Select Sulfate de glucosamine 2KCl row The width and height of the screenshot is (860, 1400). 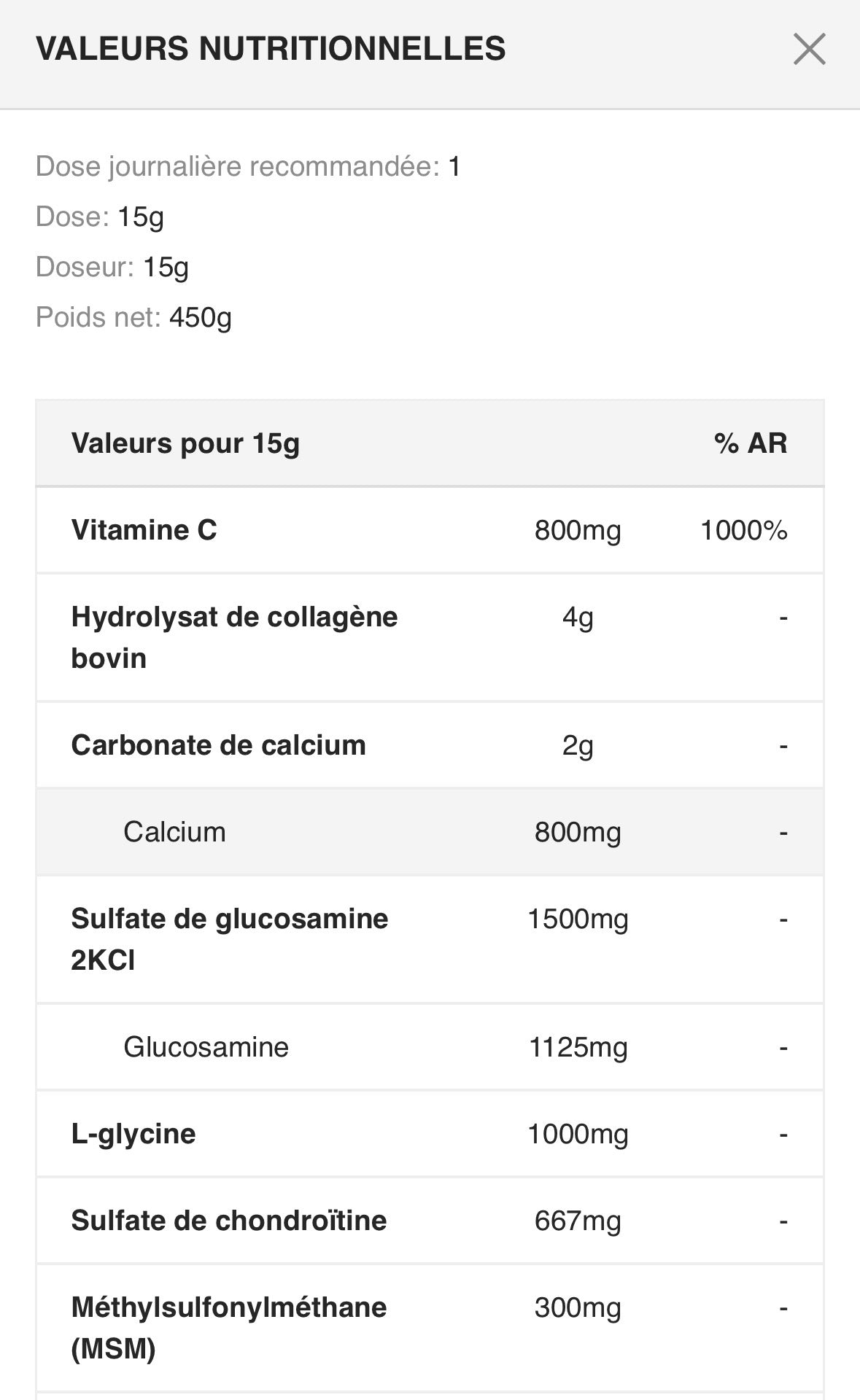(229, 939)
